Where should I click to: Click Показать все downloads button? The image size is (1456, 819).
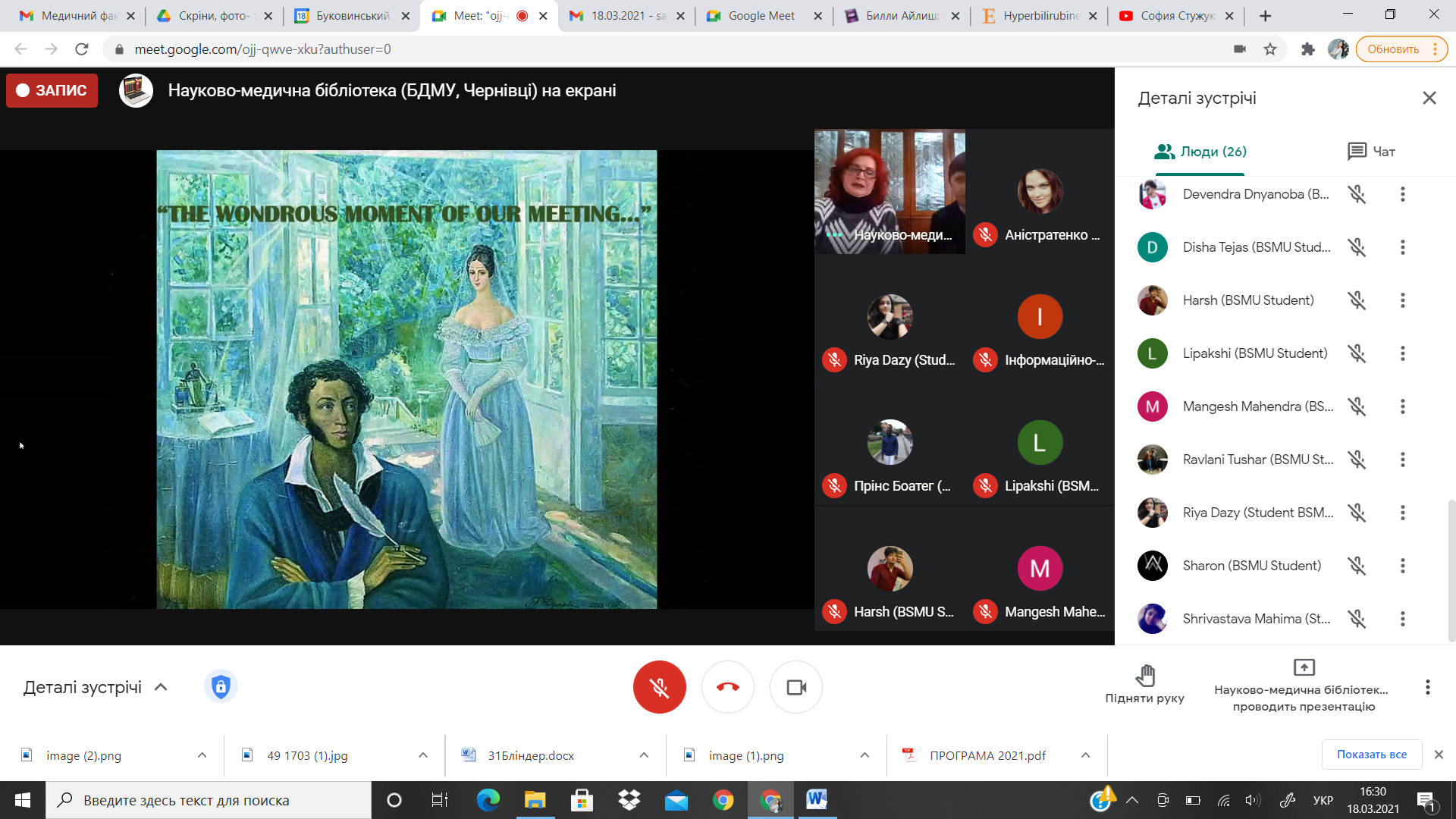(x=1371, y=755)
